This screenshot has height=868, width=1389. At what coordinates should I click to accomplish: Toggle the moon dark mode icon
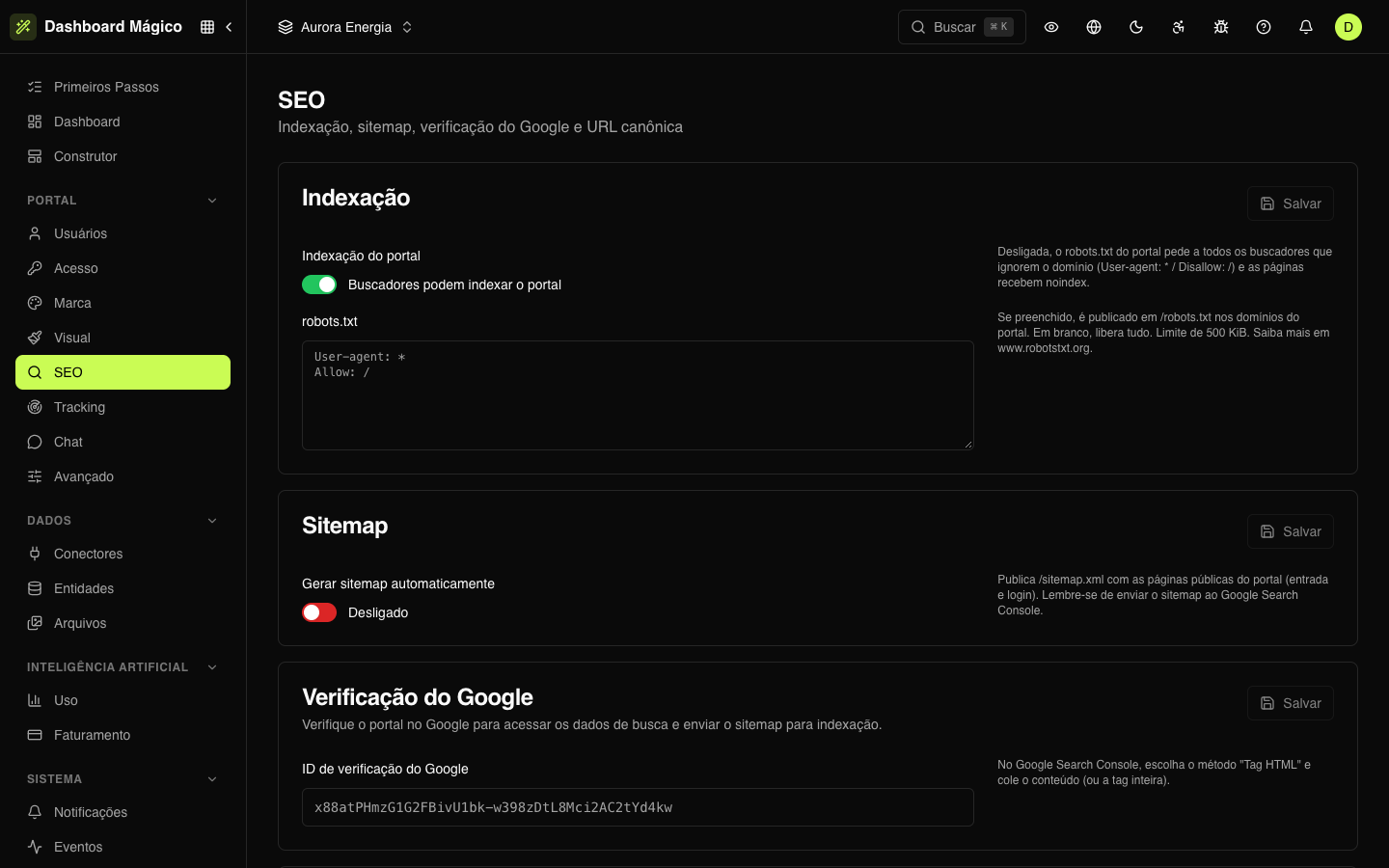click(x=1136, y=27)
